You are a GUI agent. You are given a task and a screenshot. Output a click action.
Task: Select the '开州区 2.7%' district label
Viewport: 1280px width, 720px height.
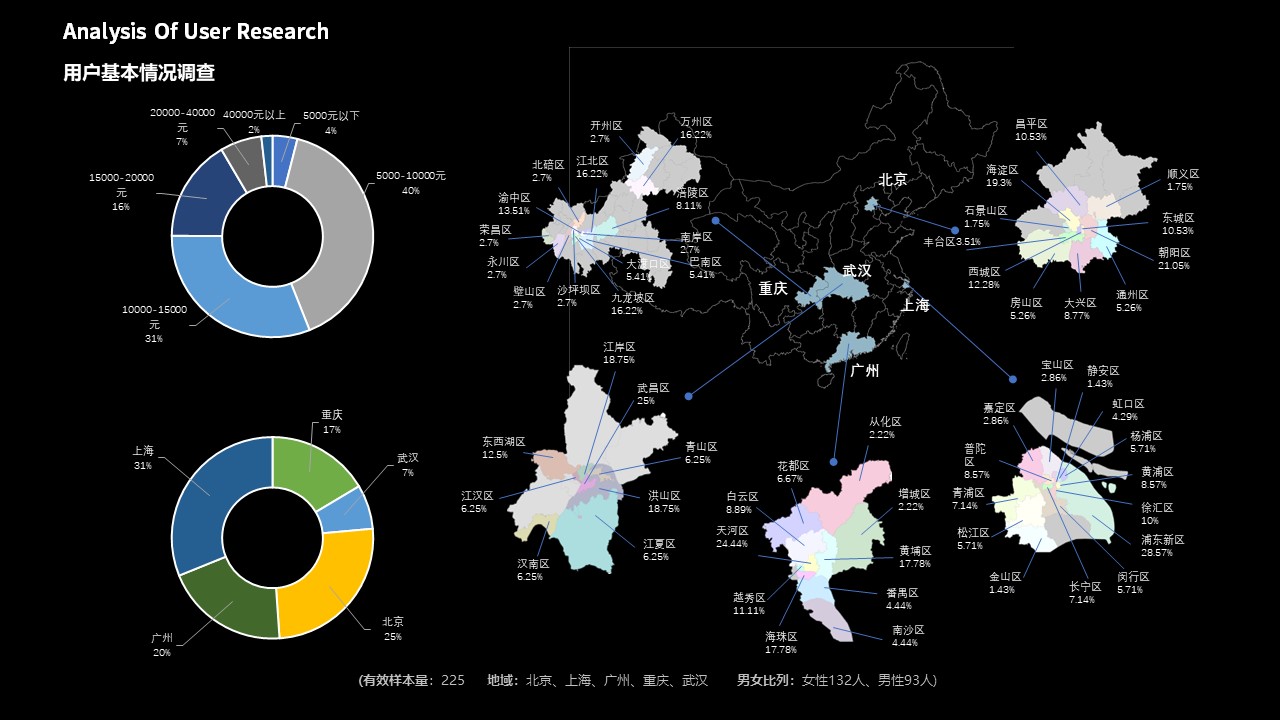click(606, 132)
